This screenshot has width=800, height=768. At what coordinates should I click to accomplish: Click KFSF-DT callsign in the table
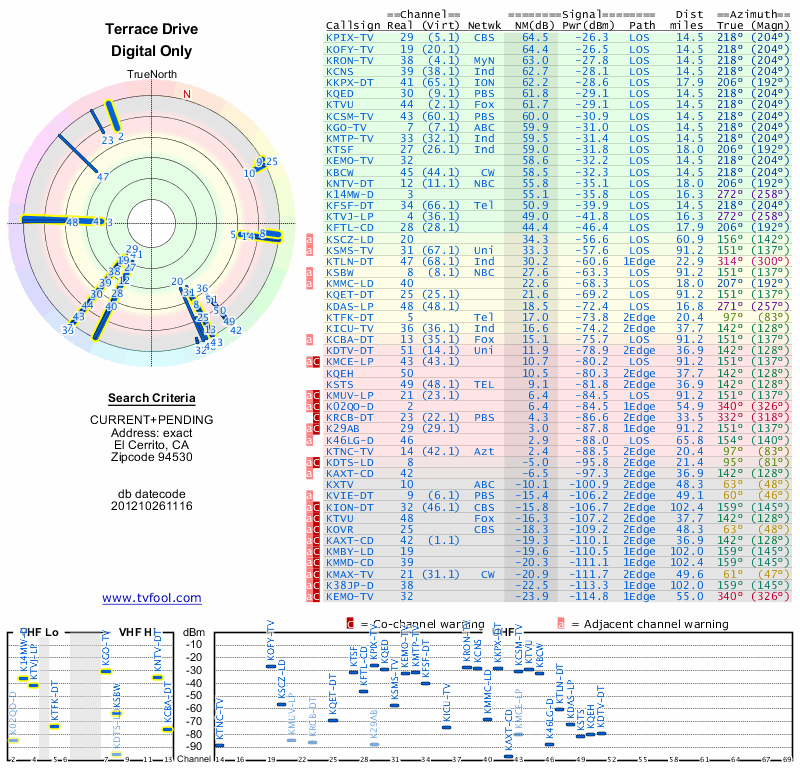pyautogui.click(x=350, y=206)
